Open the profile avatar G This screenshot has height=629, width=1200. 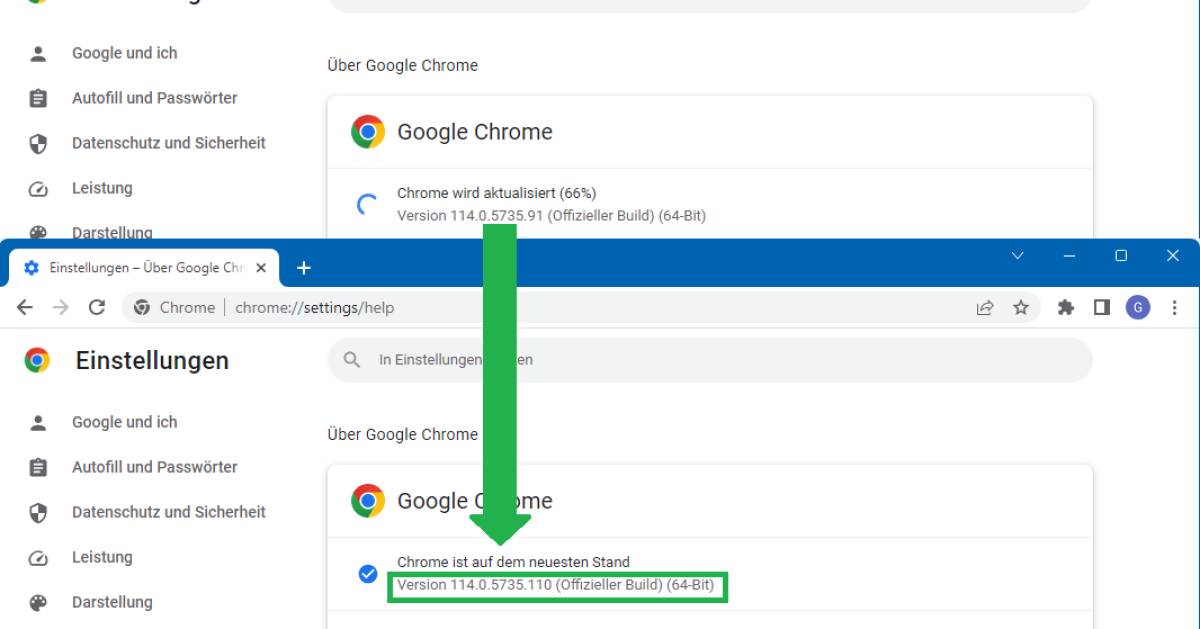point(1138,308)
